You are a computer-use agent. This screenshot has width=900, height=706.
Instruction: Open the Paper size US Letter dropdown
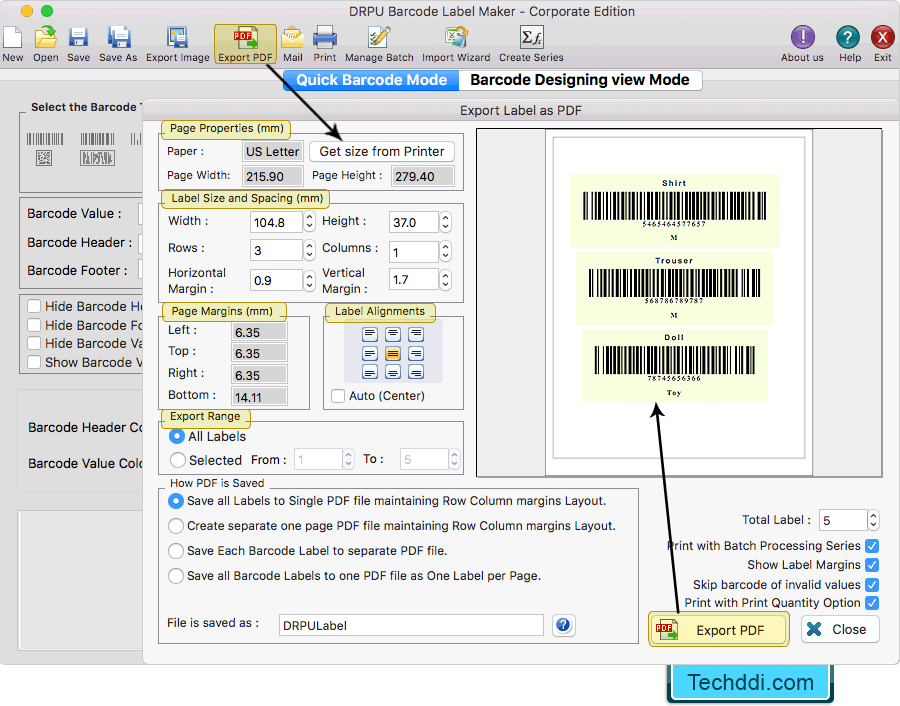coord(273,152)
